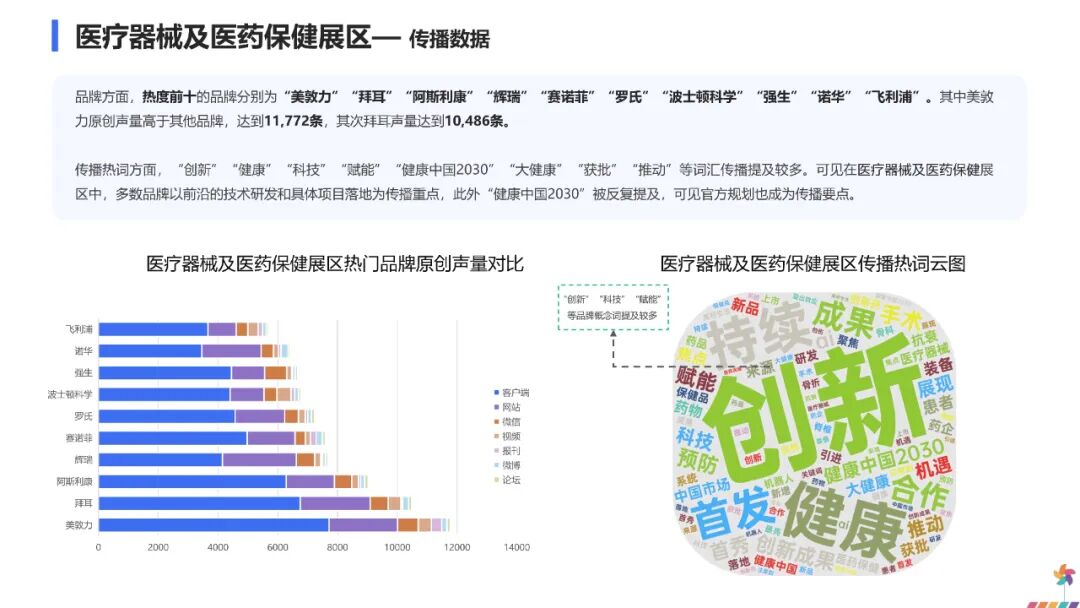
Task: Click the orange 微信 segment of 强生 bar
Action: click(x=276, y=373)
